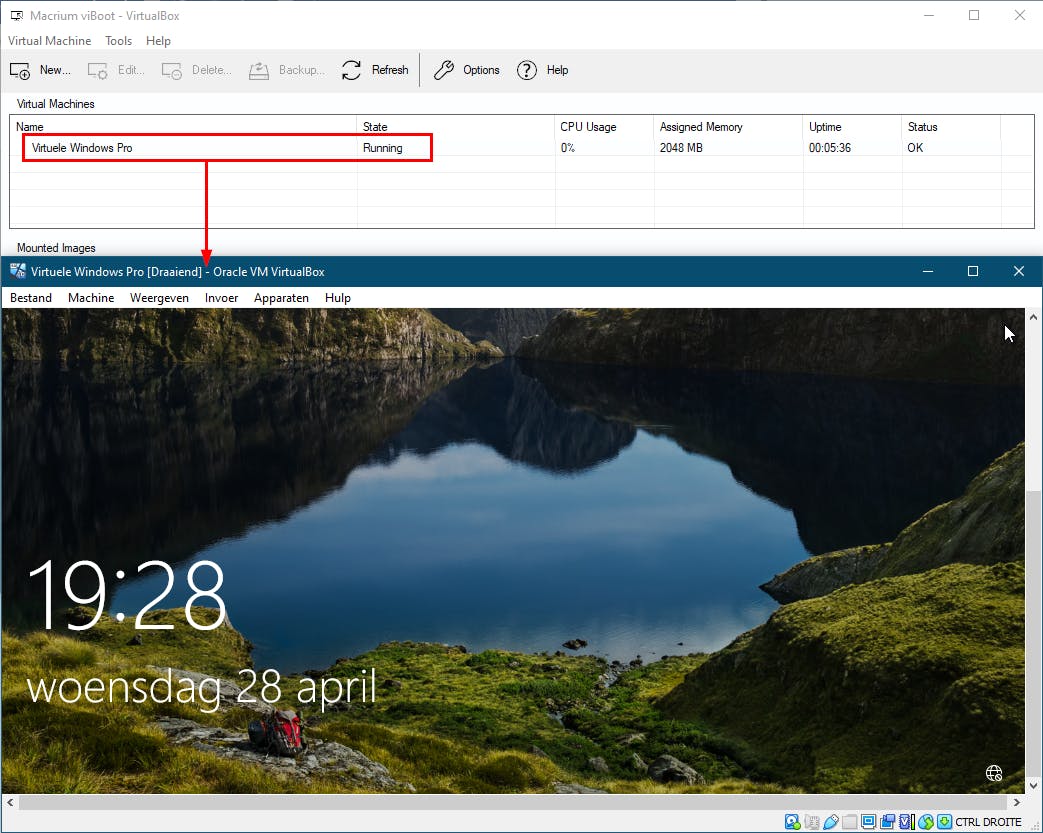1043x833 pixels.
Task: Open the Invoer menu in VirtualBox
Action: coord(222,298)
